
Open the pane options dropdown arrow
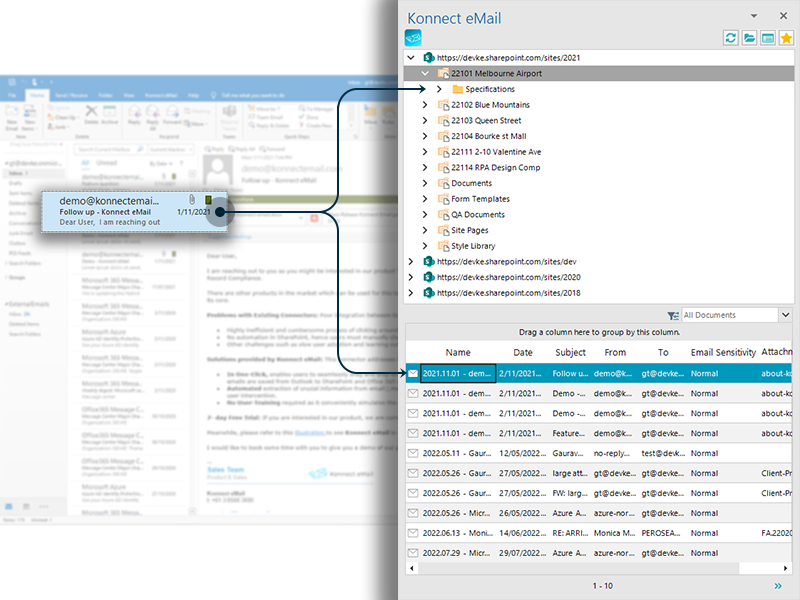(754, 16)
